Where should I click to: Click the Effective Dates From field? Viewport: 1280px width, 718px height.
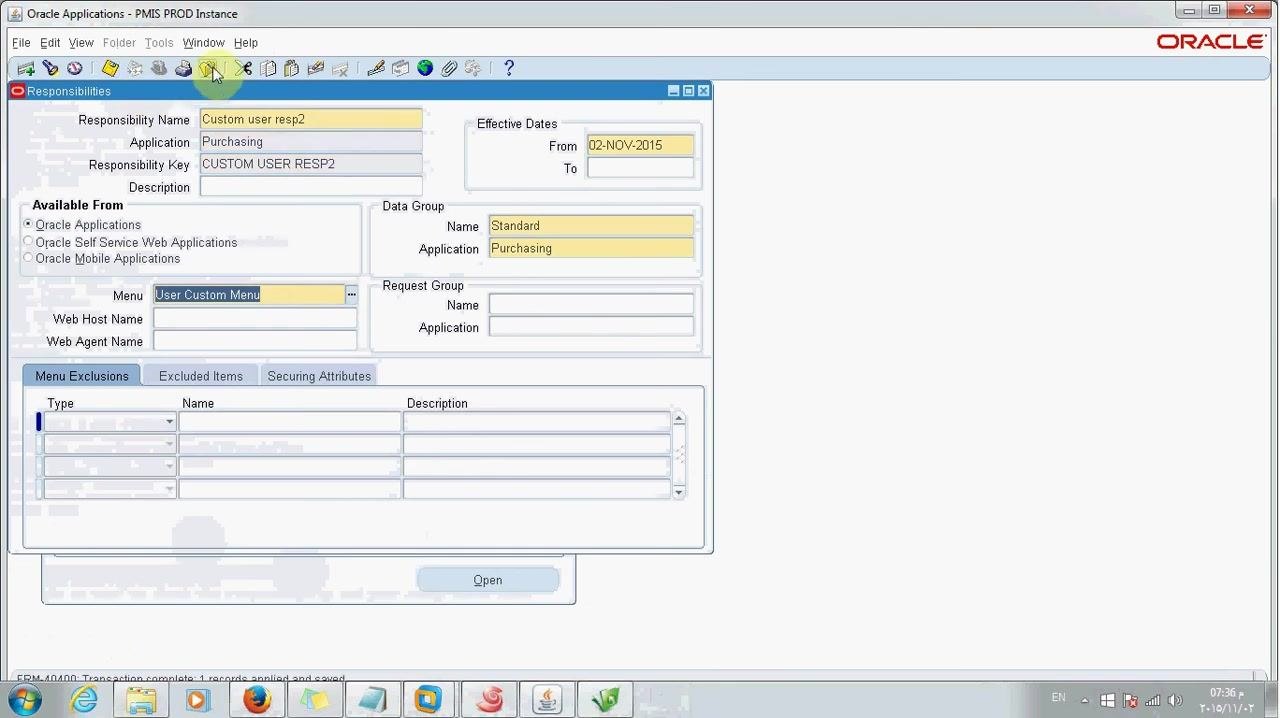point(640,145)
